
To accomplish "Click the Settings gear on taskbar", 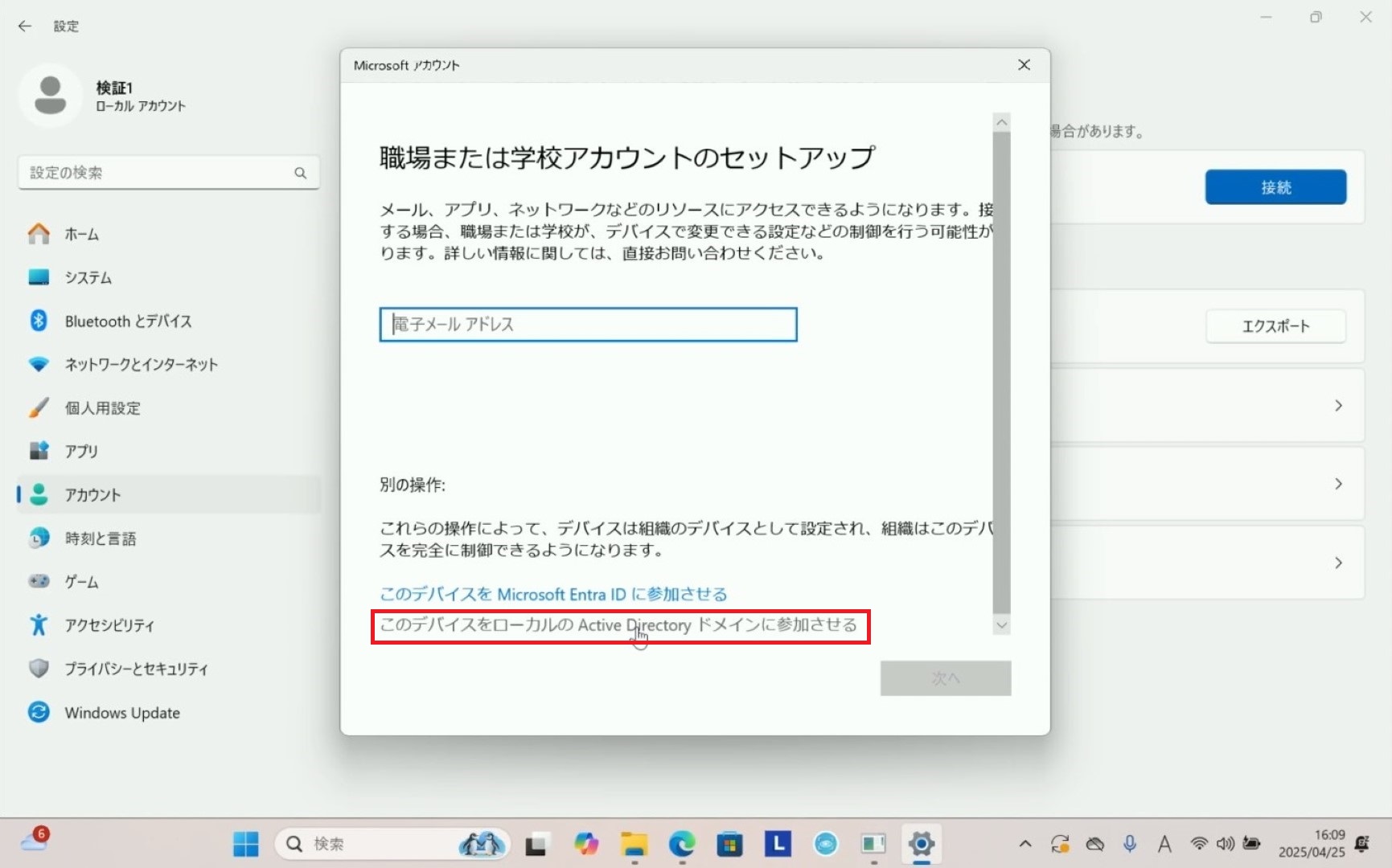I will tap(922, 844).
